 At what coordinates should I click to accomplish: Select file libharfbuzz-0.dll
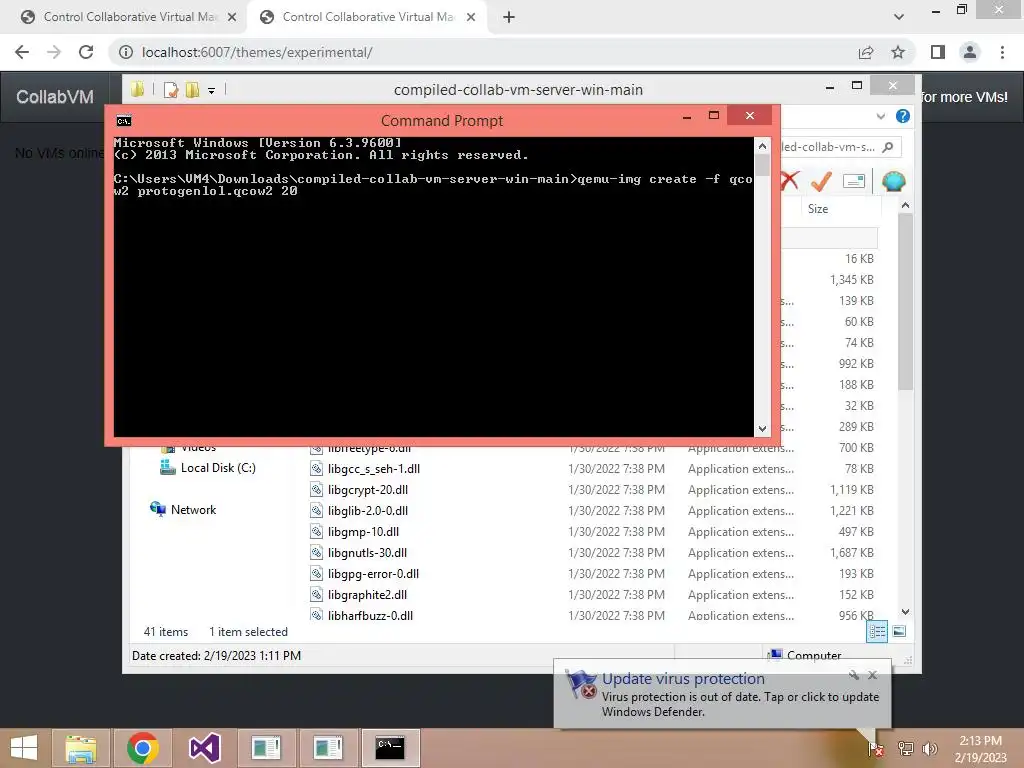click(x=370, y=615)
